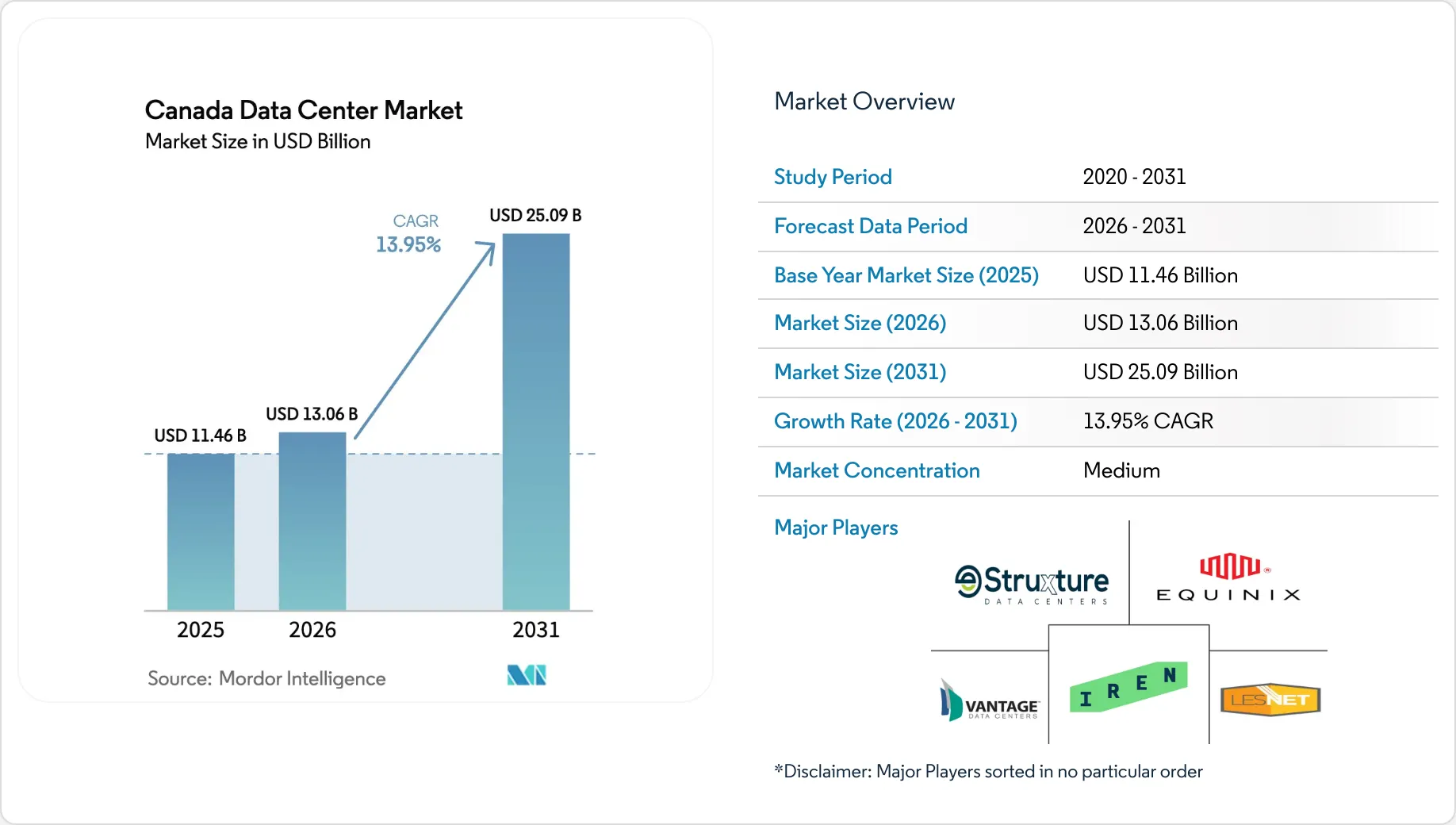Click the 'USD 25.09 Billion' value
This screenshot has width=1456, height=825.
pos(1160,372)
